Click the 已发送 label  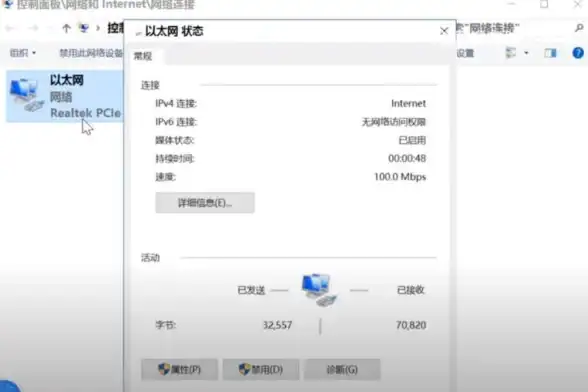click(251, 290)
